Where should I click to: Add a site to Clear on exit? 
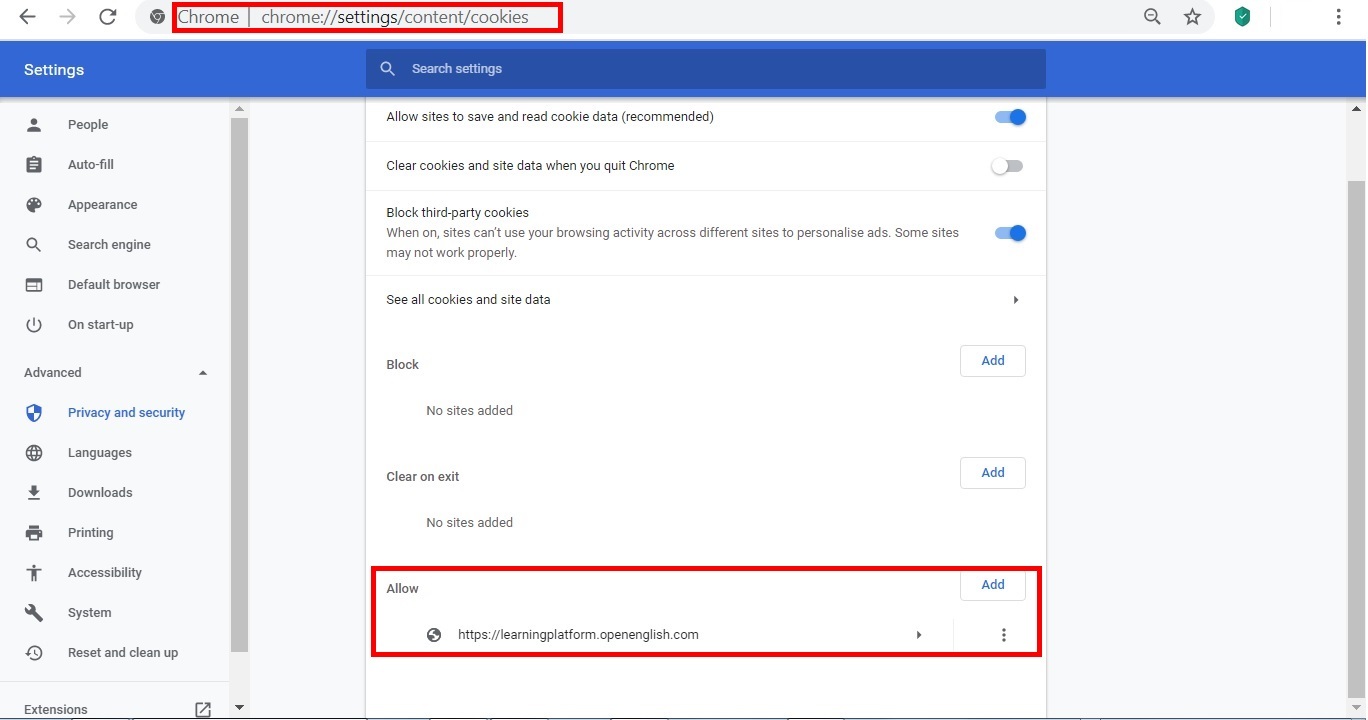click(993, 473)
